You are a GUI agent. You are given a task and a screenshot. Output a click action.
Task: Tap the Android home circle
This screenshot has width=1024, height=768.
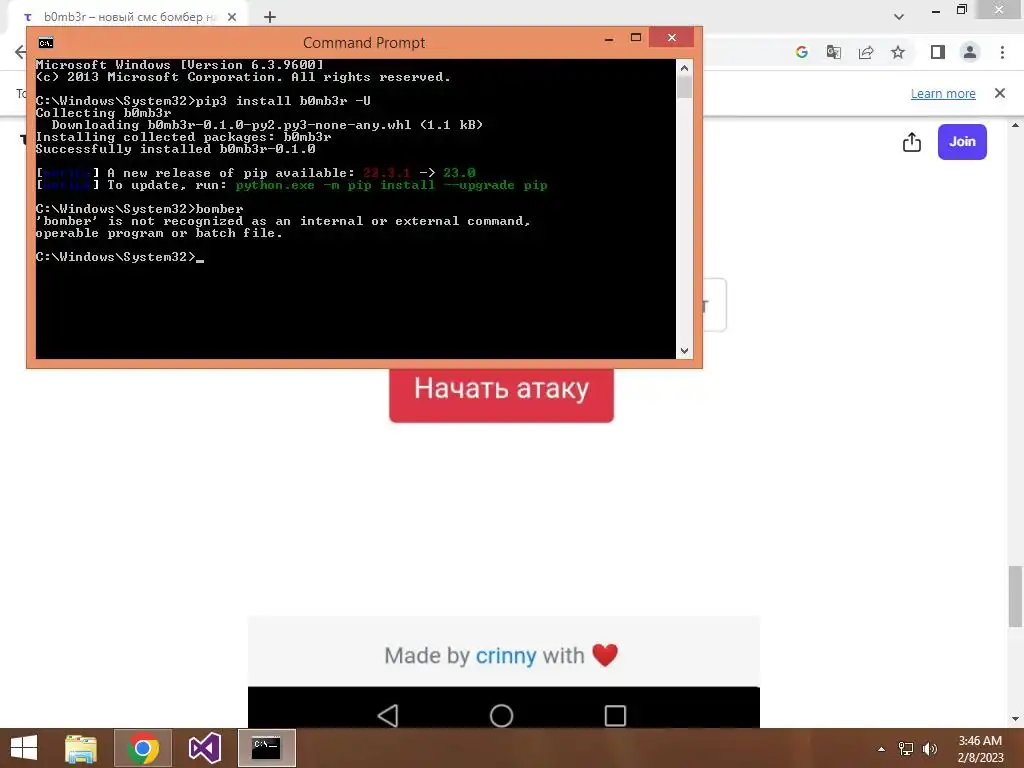pyautogui.click(x=502, y=716)
